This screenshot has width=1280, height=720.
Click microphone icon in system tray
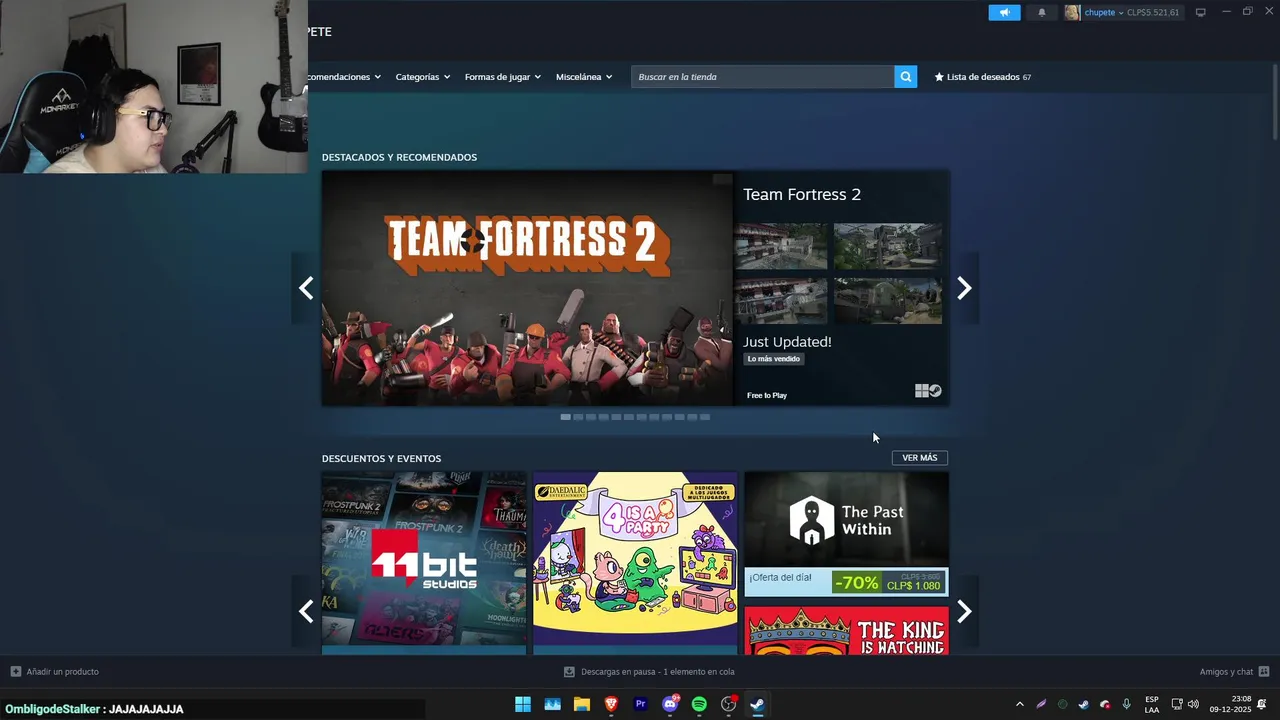point(1127,704)
